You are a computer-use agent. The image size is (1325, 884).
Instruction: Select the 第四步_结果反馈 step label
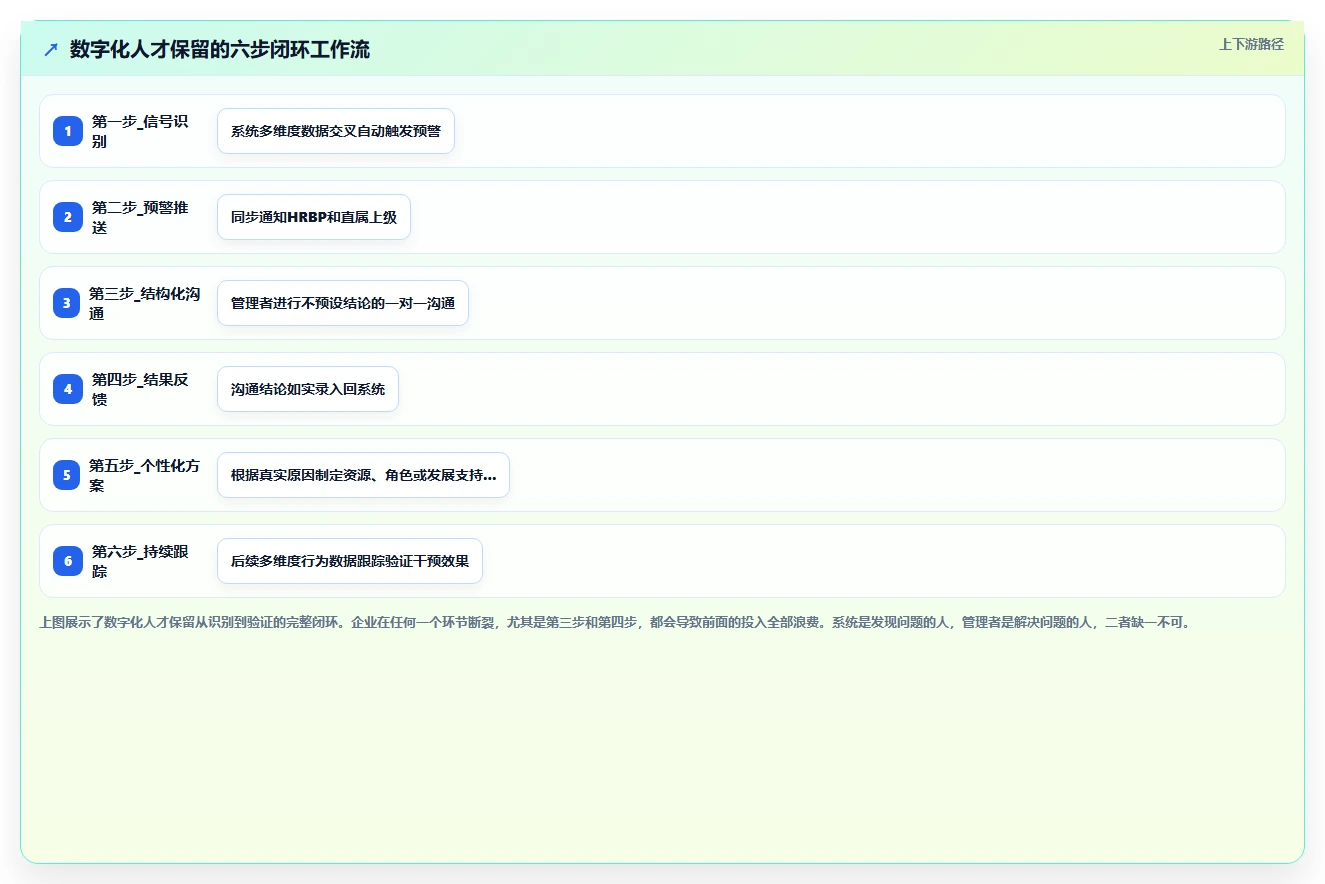click(141, 389)
